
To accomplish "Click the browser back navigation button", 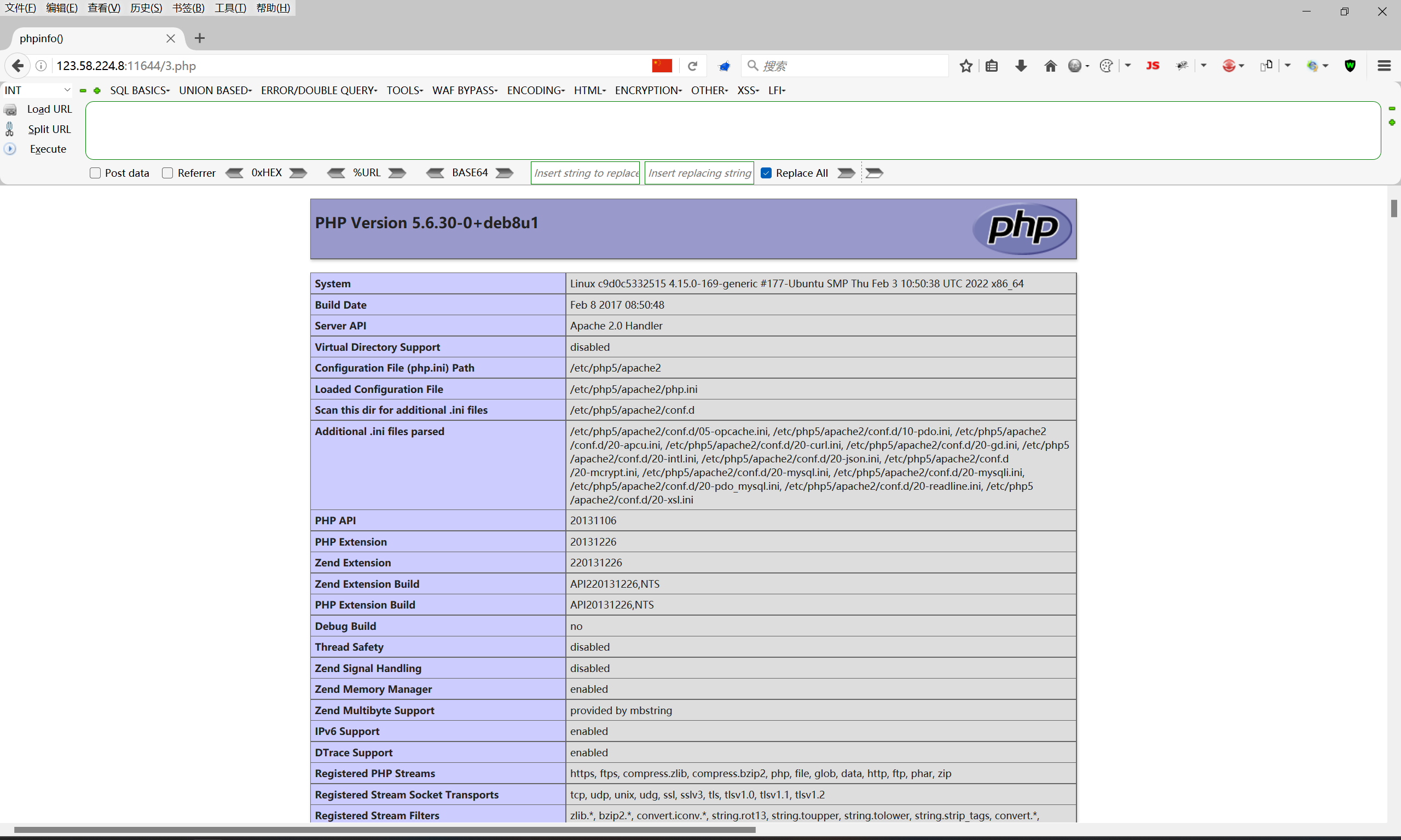I will point(18,65).
